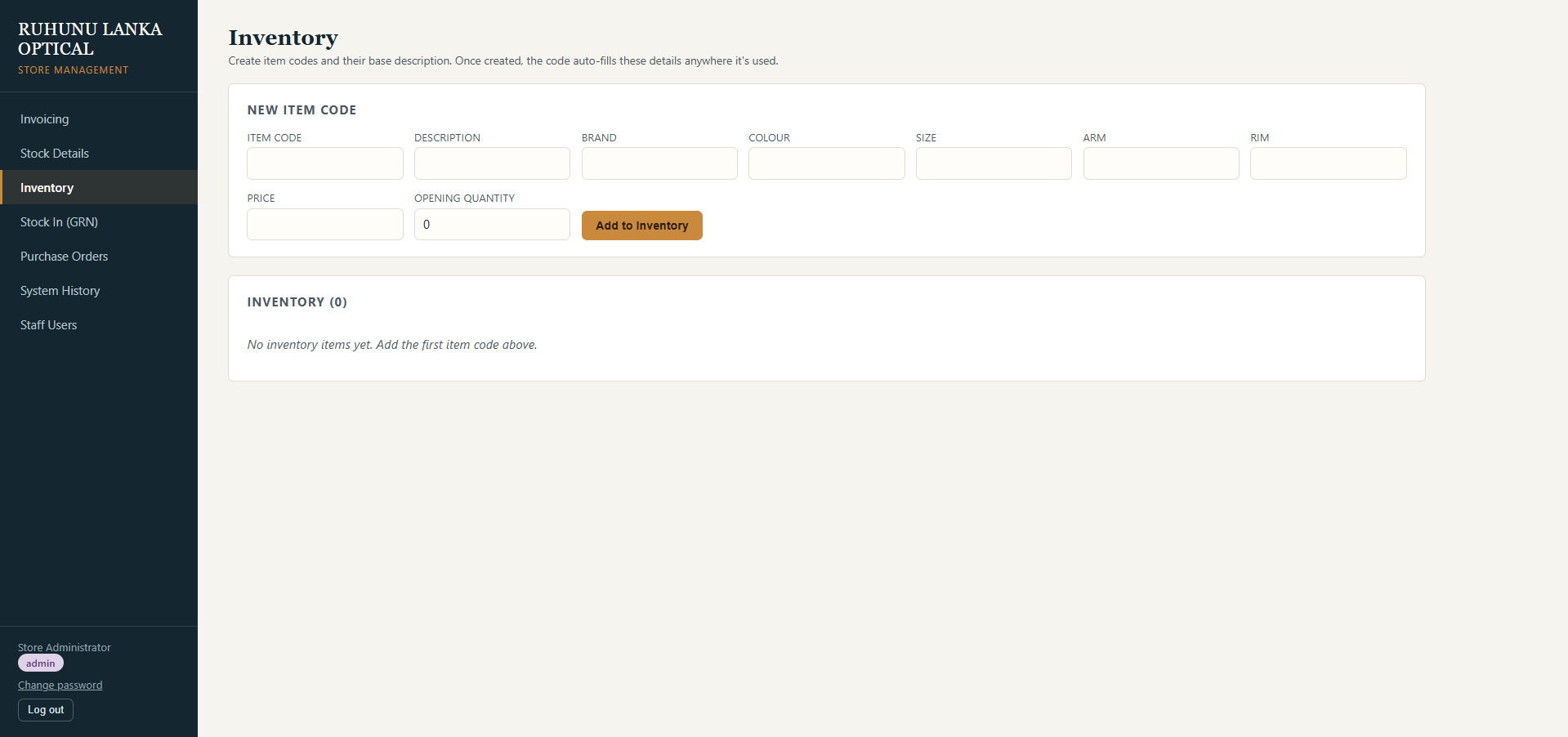Image resolution: width=1568 pixels, height=737 pixels.
Task: Select the Inventory sidebar item
Action: 99,188
